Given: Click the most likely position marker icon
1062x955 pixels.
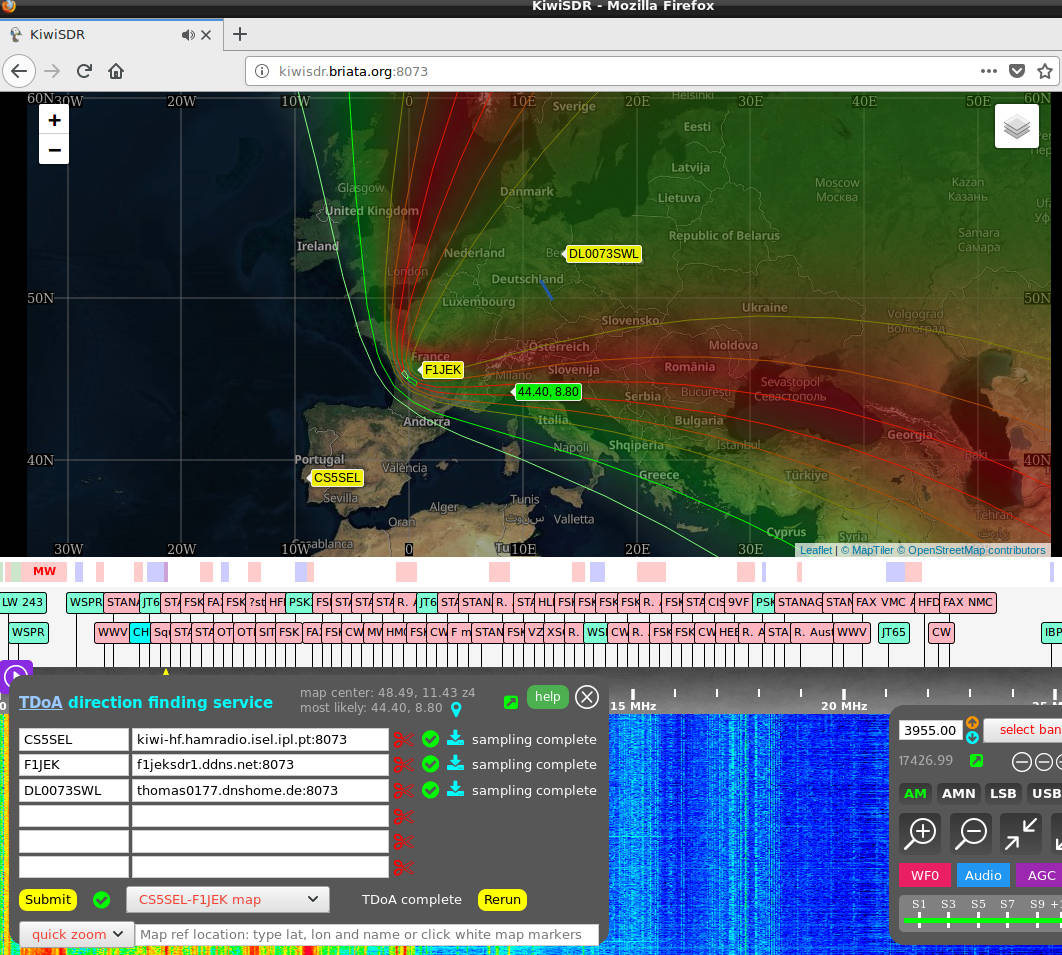Looking at the screenshot, I should [456, 709].
